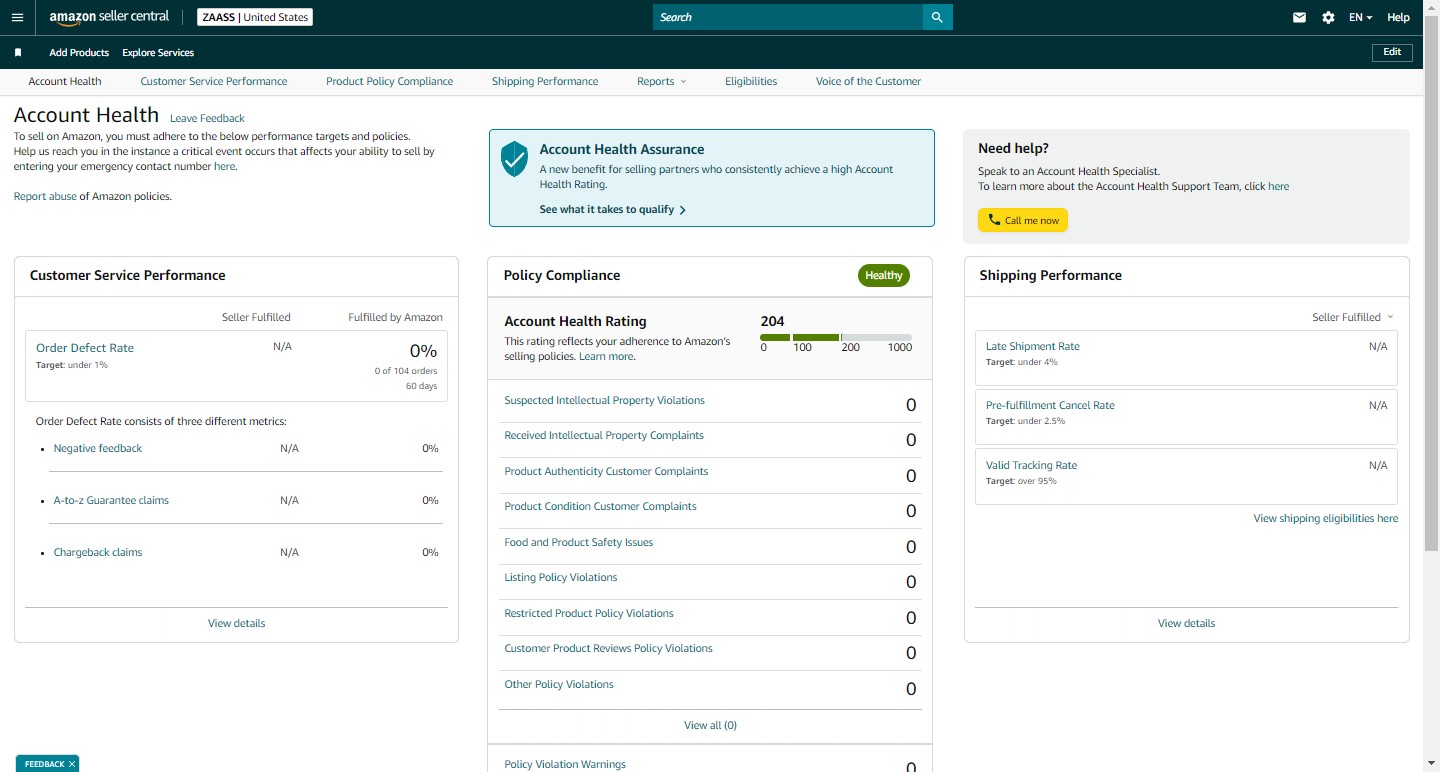
Task: Click View details under Shipping Performance
Action: pos(1187,623)
